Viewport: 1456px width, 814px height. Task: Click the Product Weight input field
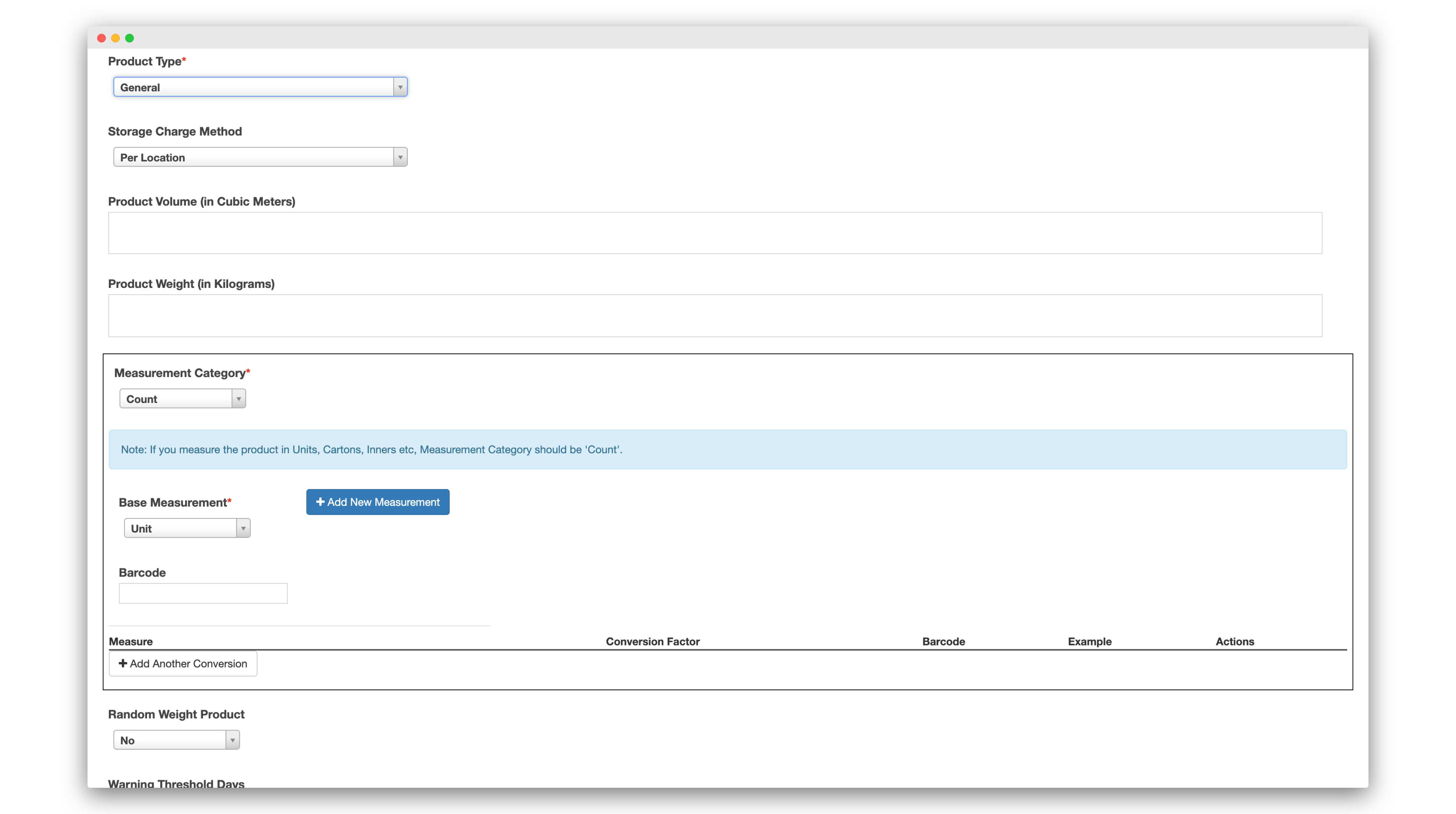[714, 315]
